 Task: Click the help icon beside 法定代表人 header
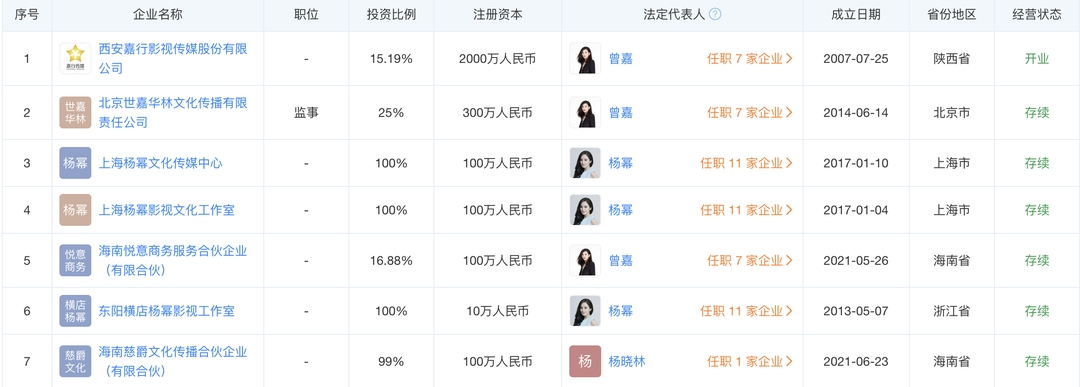point(715,14)
